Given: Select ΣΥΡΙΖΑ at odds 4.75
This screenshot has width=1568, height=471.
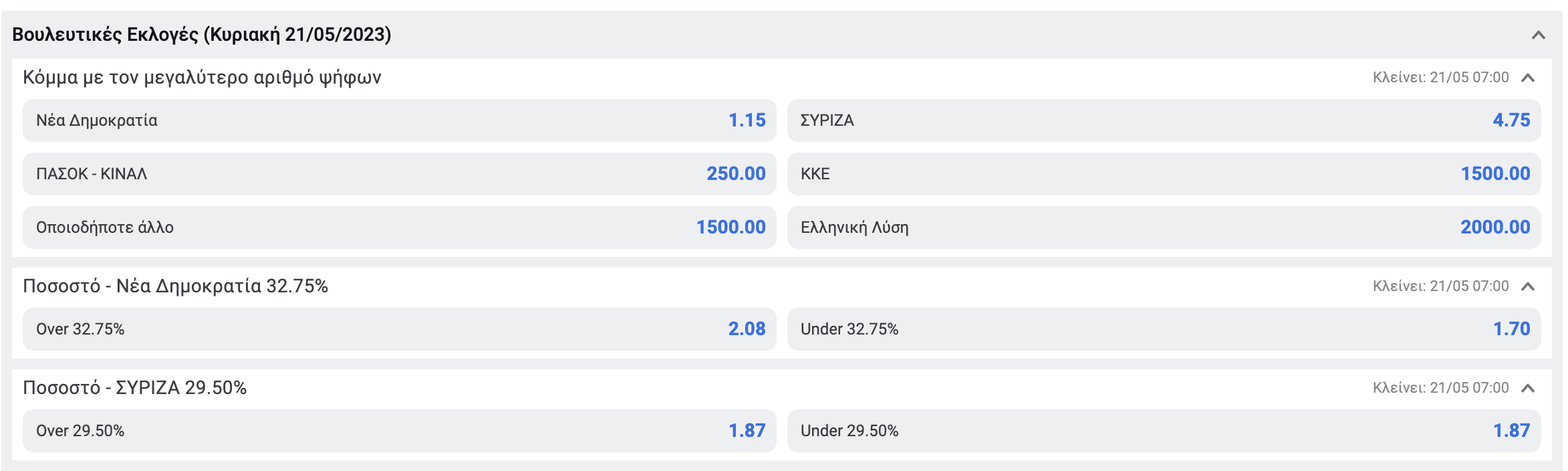Looking at the screenshot, I should pyautogui.click(x=1164, y=120).
